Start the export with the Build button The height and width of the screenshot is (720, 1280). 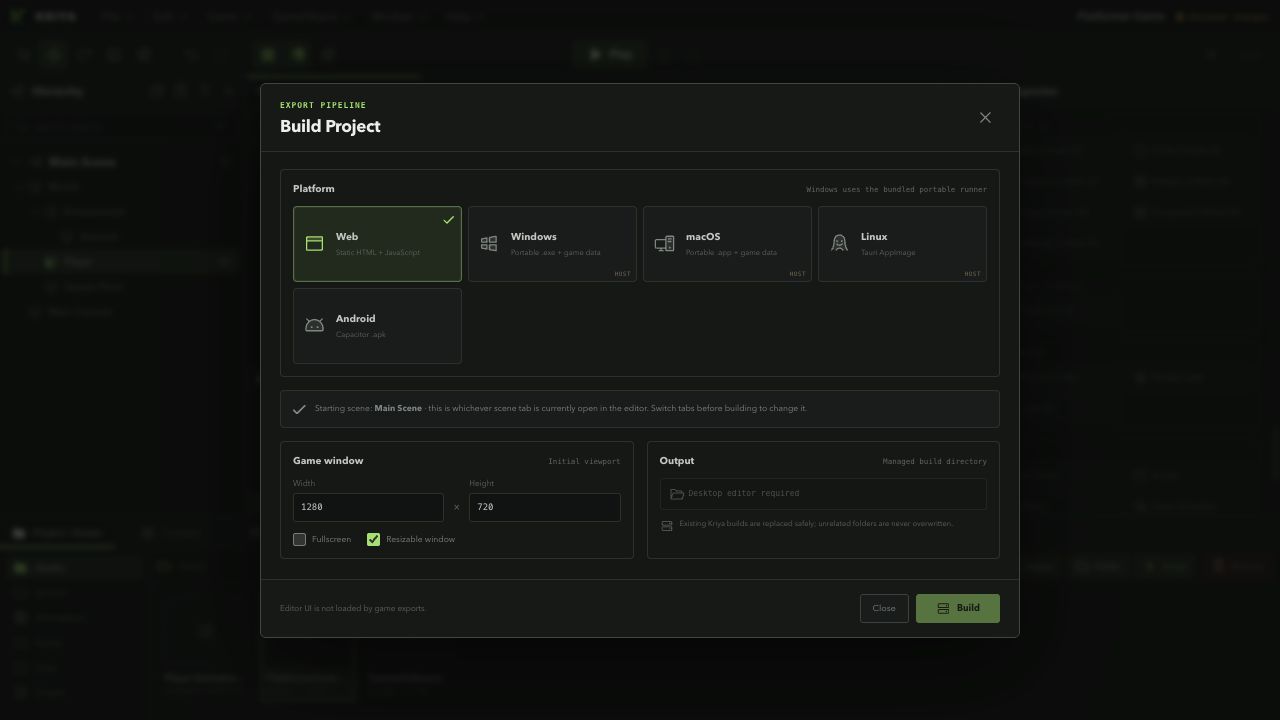(x=958, y=608)
